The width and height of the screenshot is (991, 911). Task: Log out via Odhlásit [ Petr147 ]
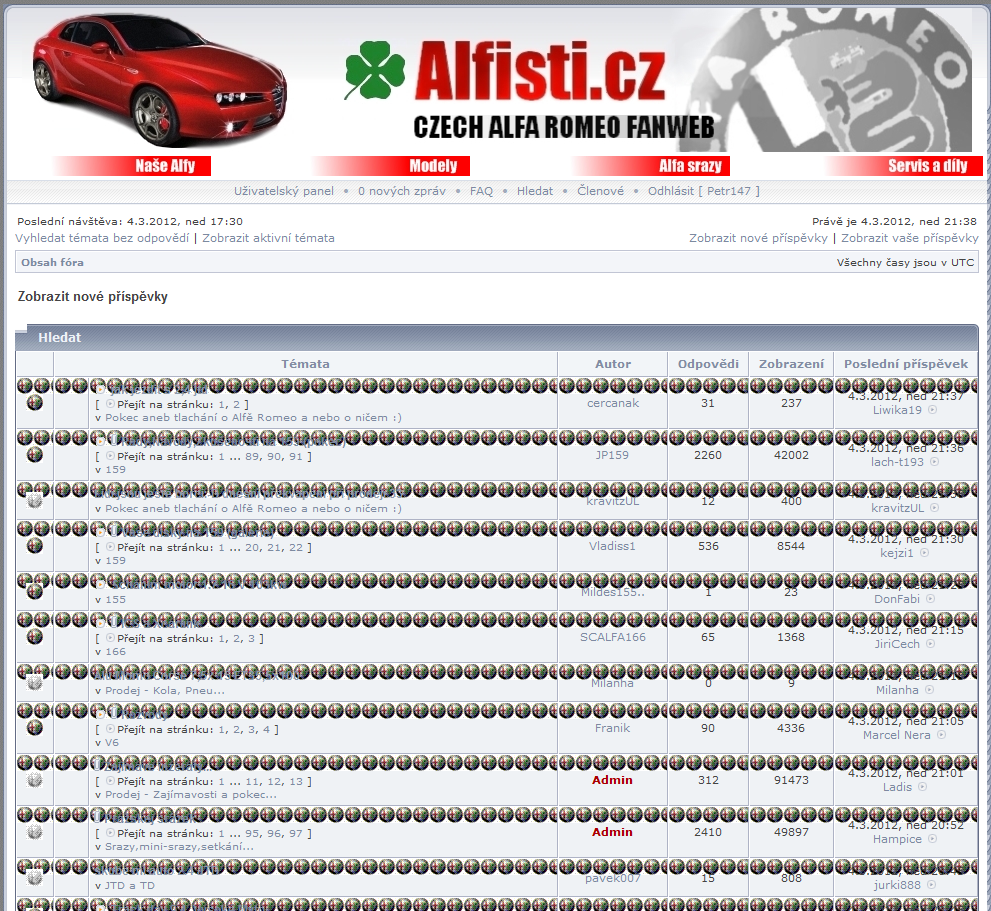[x=703, y=191]
